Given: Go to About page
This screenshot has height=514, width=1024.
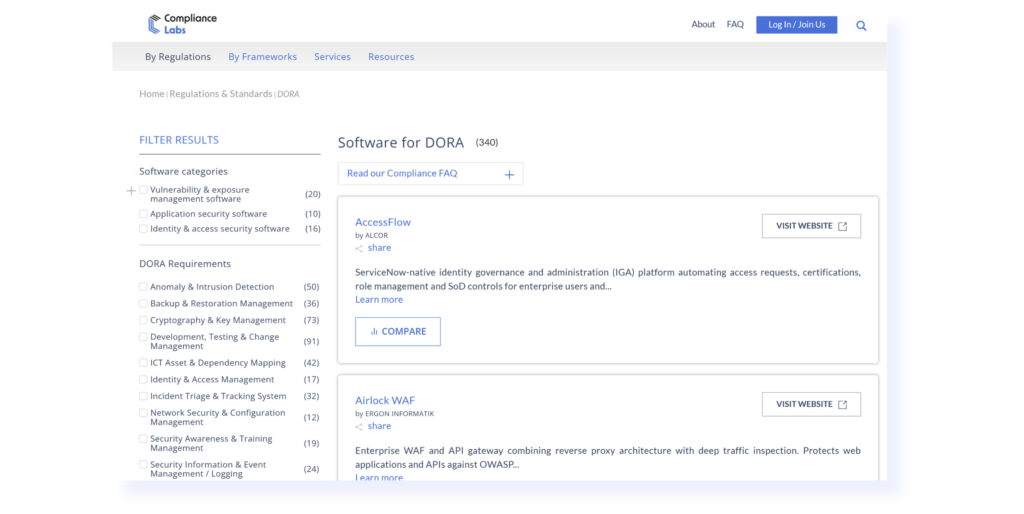Looking at the screenshot, I should pos(703,24).
